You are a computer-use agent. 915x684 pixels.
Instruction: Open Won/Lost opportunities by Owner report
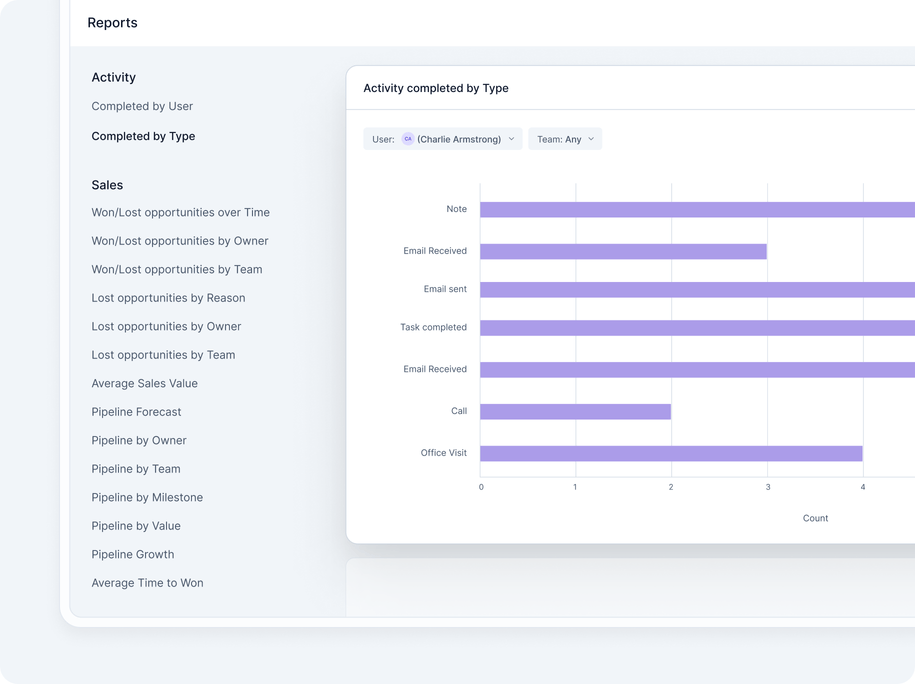click(180, 240)
